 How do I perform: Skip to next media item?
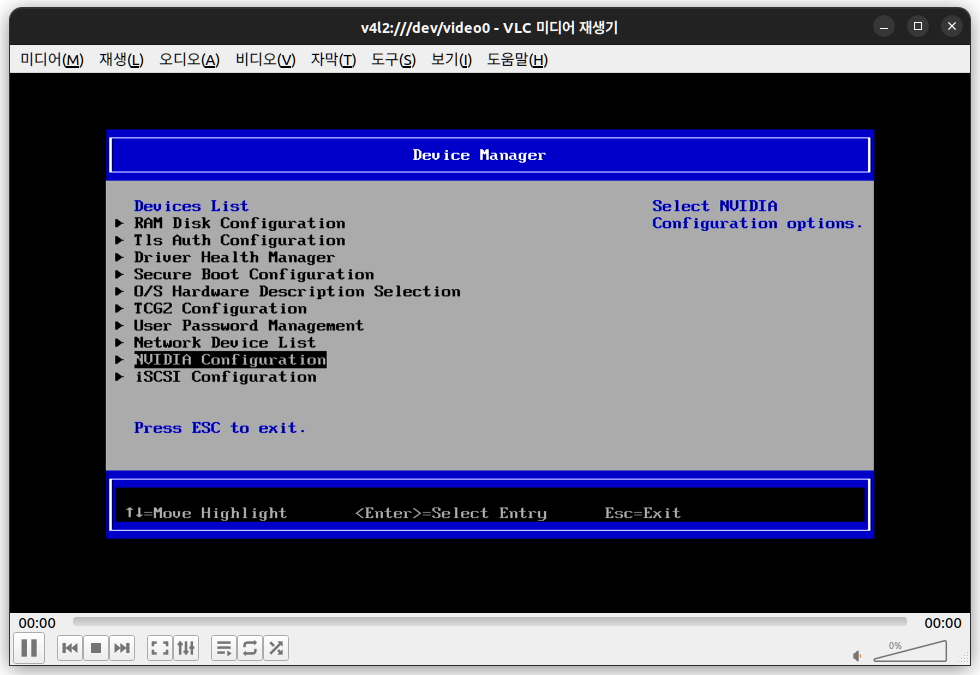(122, 648)
